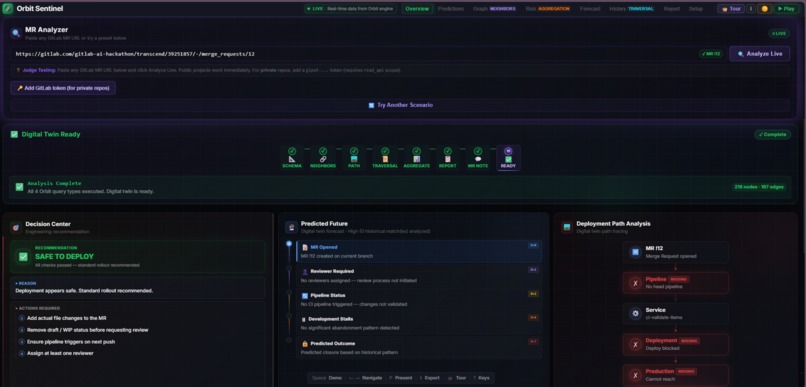806x387 pixels.
Task: Click the Pipeline missing X icon
Action: click(x=635, y=283)
